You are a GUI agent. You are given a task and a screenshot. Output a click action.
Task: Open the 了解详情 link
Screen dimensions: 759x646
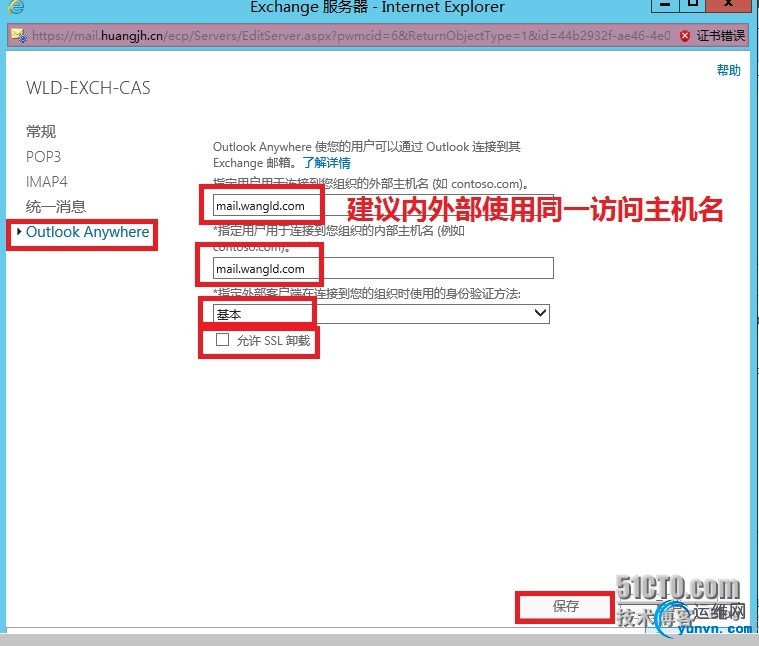(x=327, y=163)
